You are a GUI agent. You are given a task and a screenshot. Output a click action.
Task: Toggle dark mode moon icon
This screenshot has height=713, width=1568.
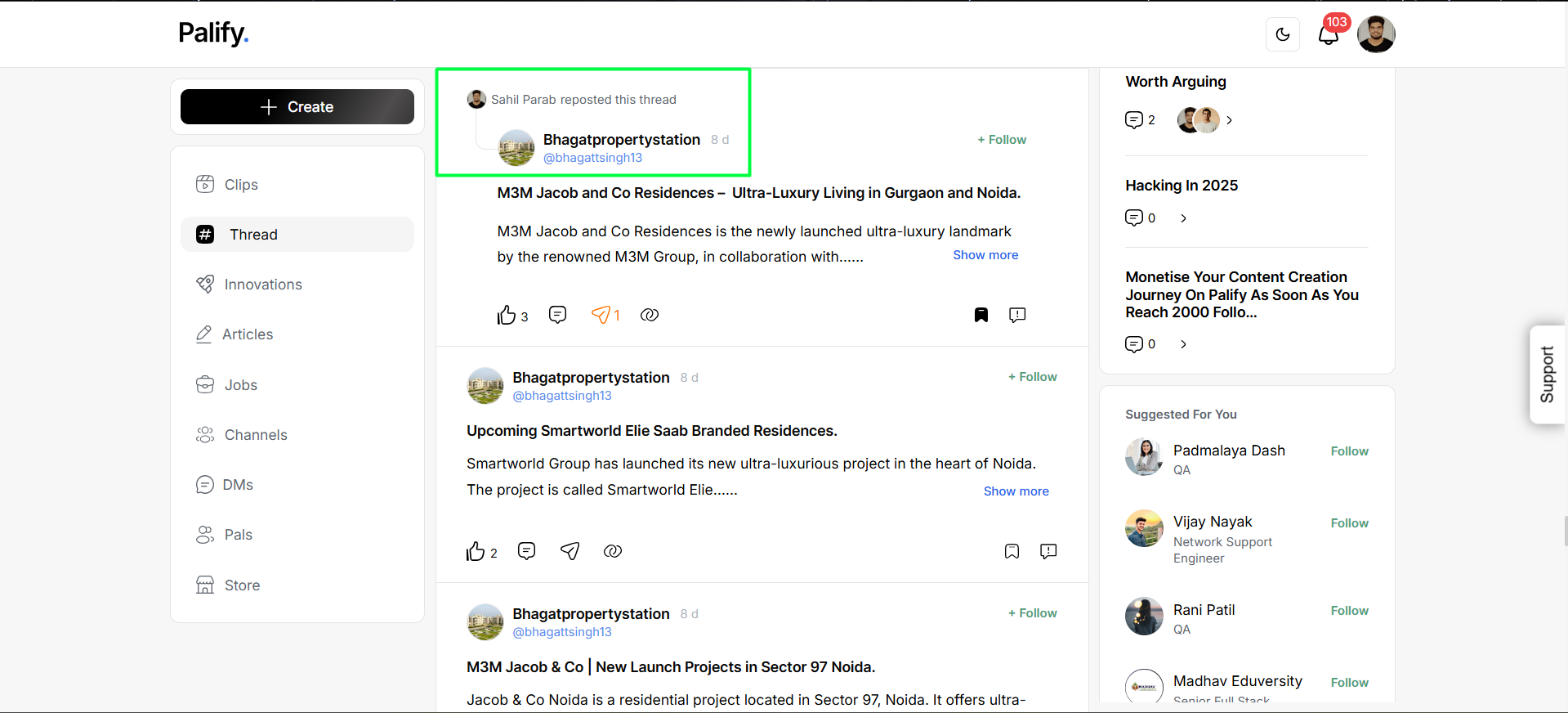pyautogui.click(x=1282, y=34)
